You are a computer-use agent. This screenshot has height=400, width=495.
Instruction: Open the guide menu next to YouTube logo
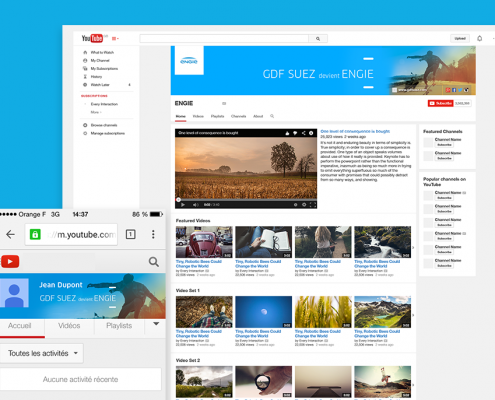(x=115, y=39)
